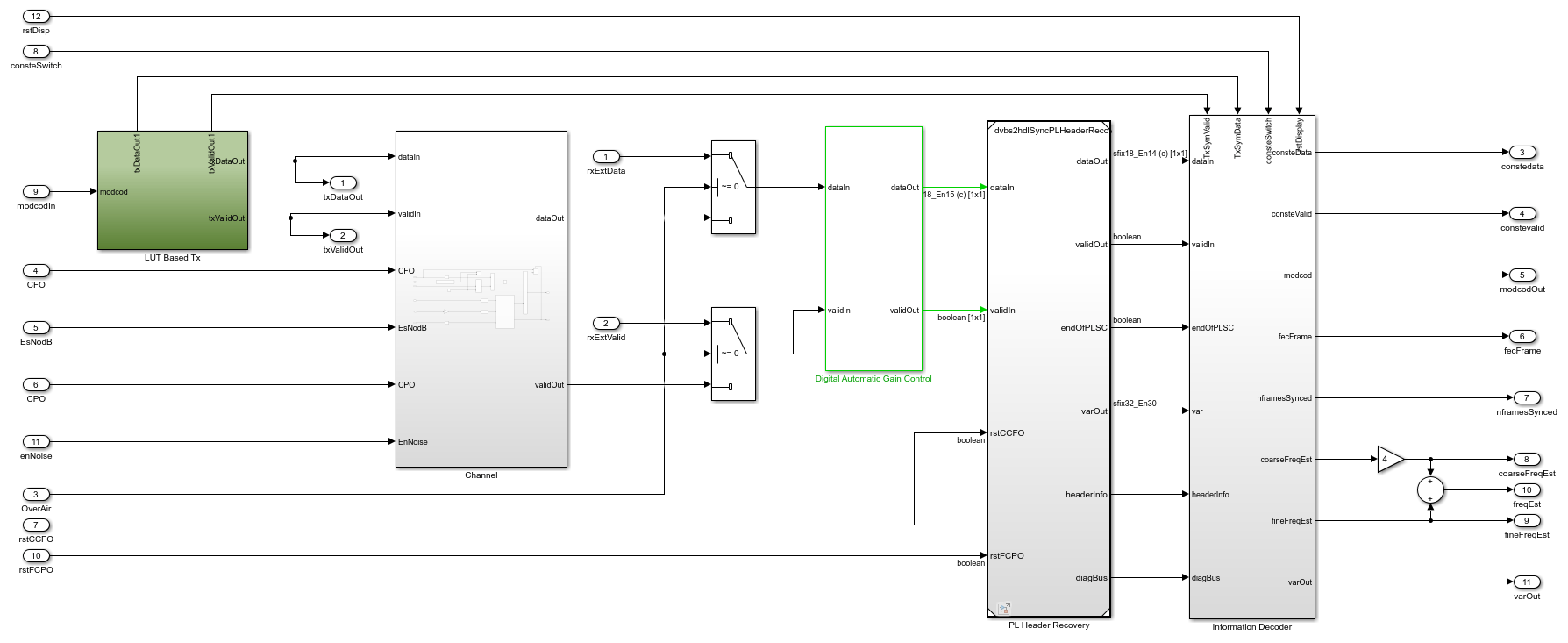Click the txDataOut output port

pos(342,183)
